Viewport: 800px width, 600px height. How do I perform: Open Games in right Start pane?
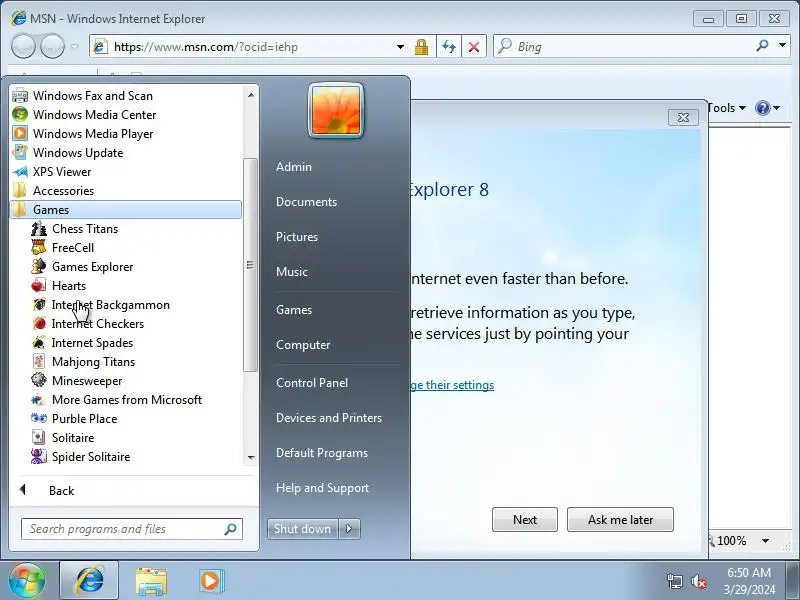(x=294, y=310)
